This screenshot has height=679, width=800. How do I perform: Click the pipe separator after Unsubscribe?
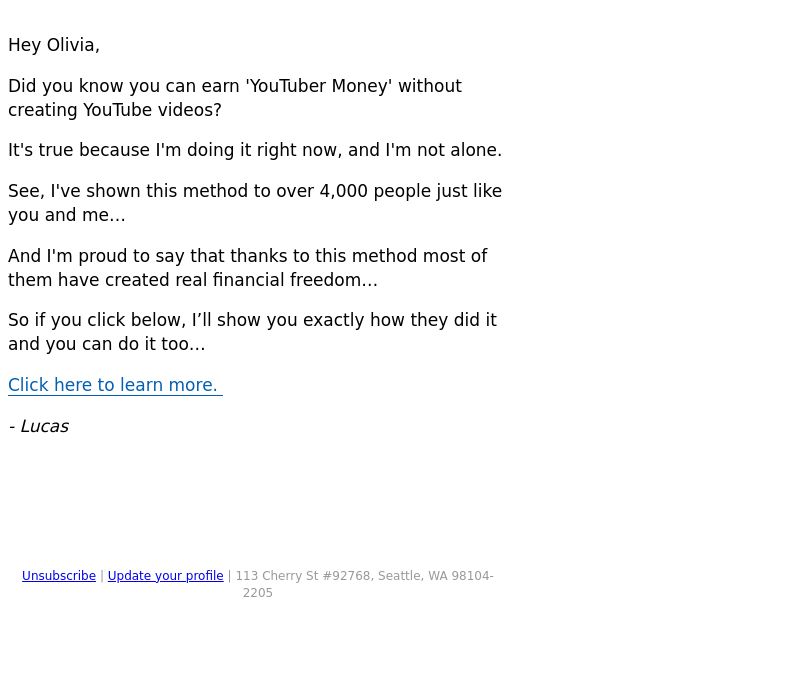[102, 576]
